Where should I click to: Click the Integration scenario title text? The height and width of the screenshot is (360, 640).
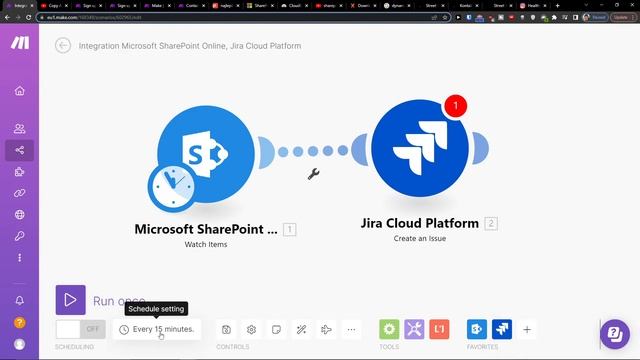coord(190,46)
